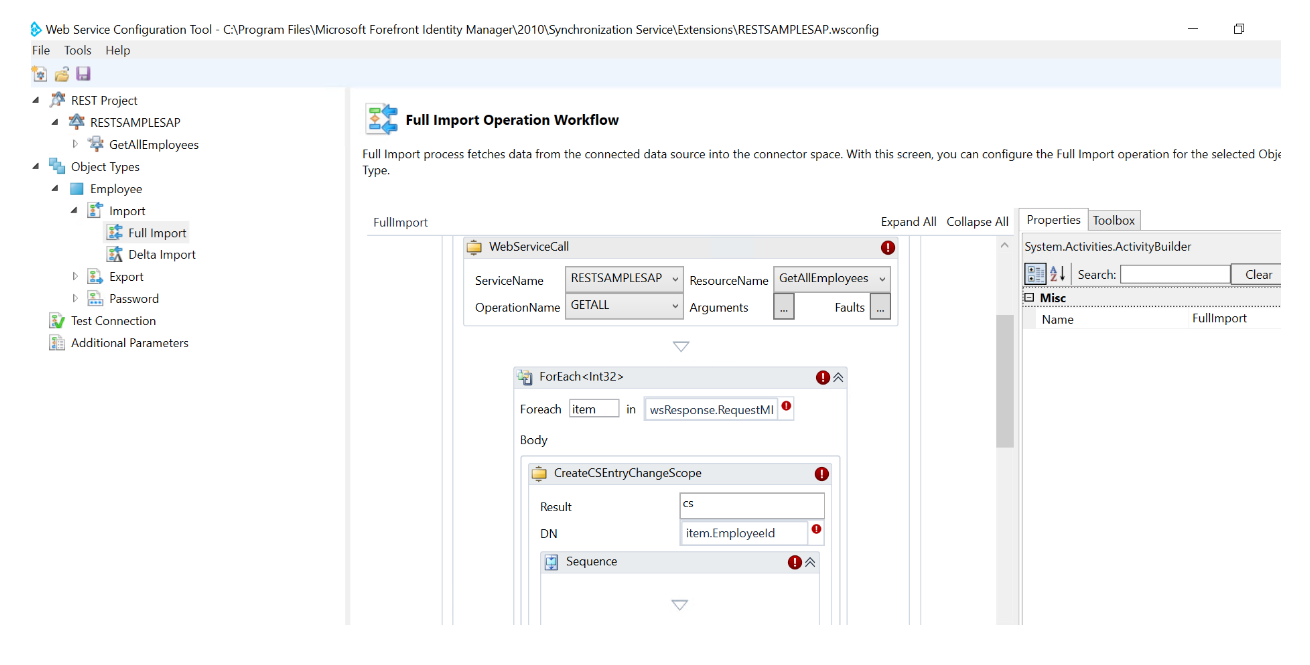Click the ForEach header error indicator
The width and height of the screenshot is (1310, 665).
[x=823, y=377]
